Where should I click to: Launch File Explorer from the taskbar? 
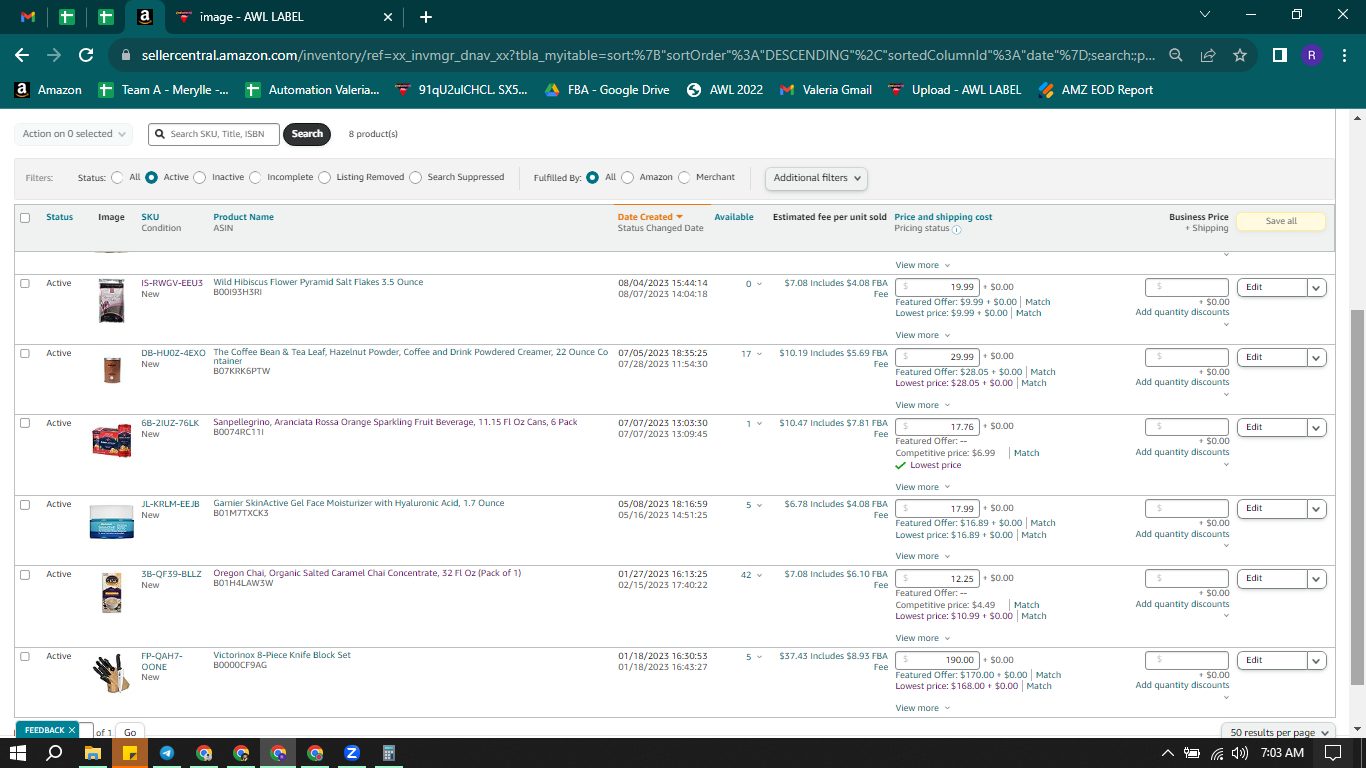(92, 752)
